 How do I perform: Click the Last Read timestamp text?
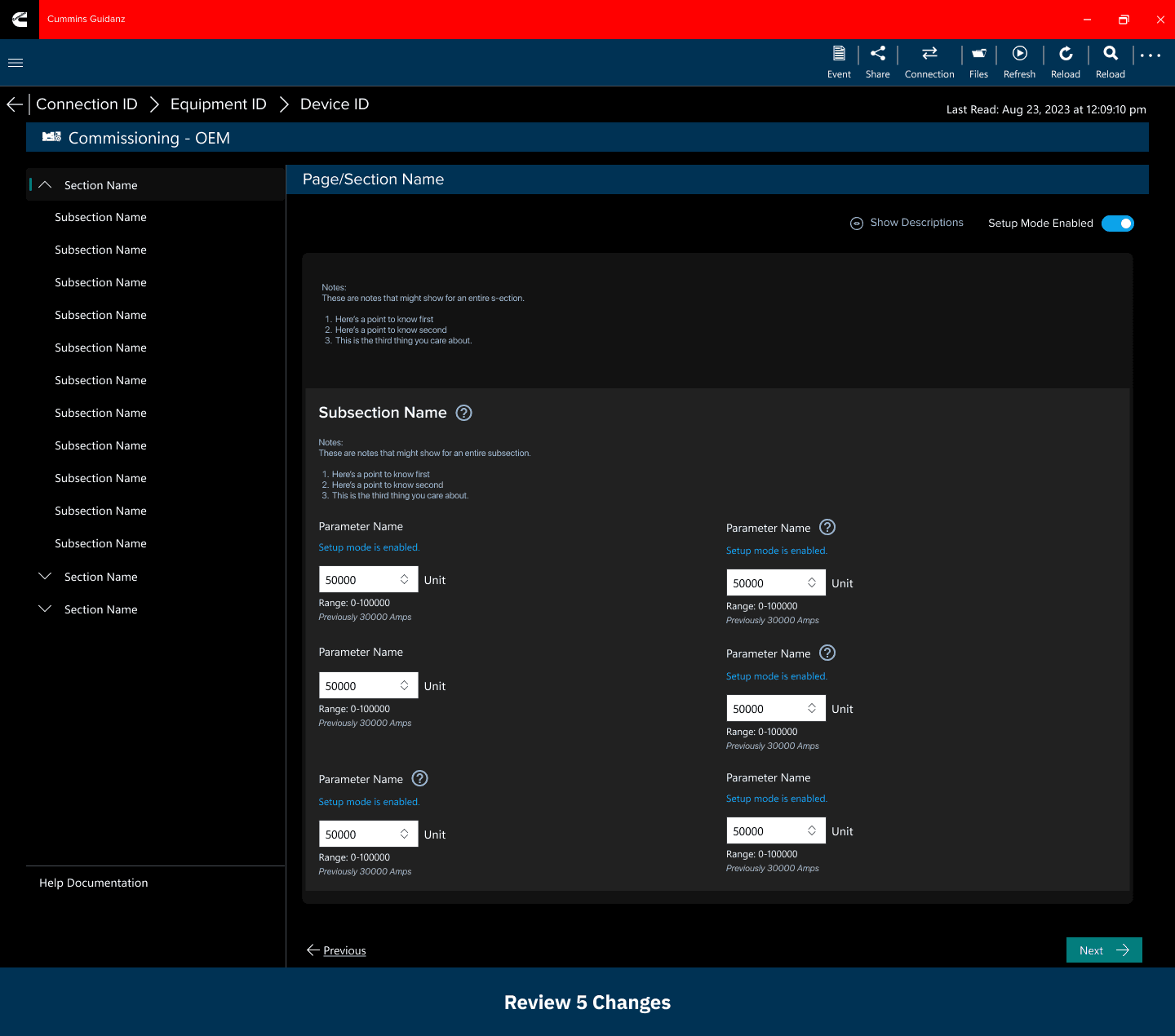[1046, 109]
